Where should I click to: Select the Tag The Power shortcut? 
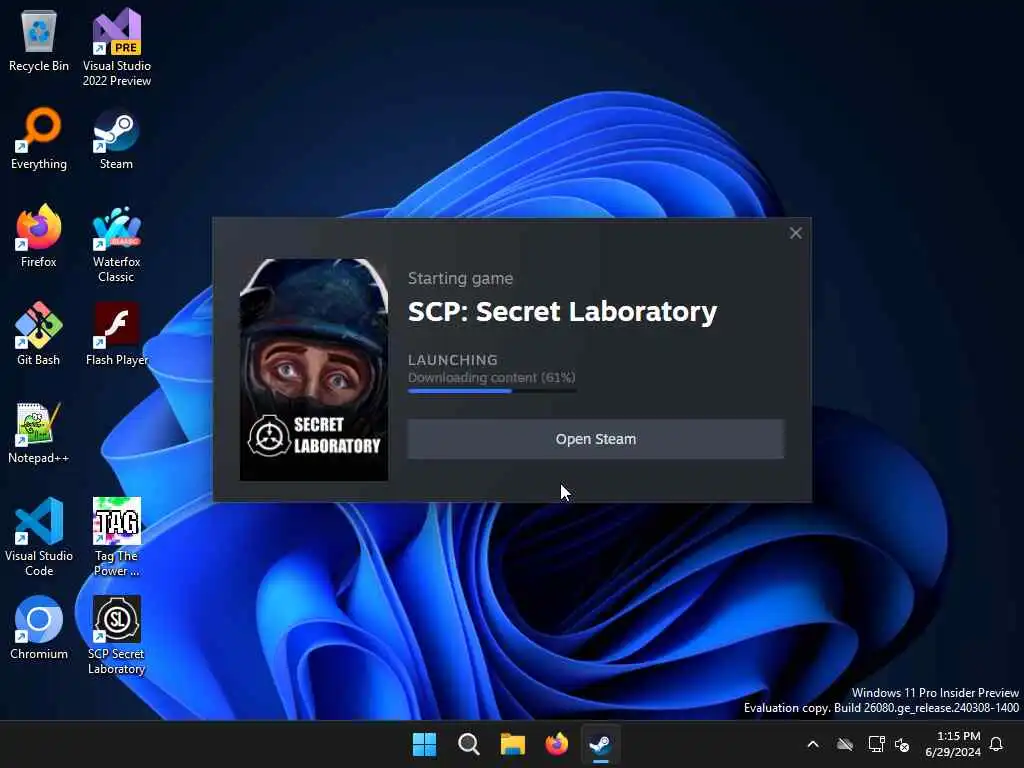point(116,537)
